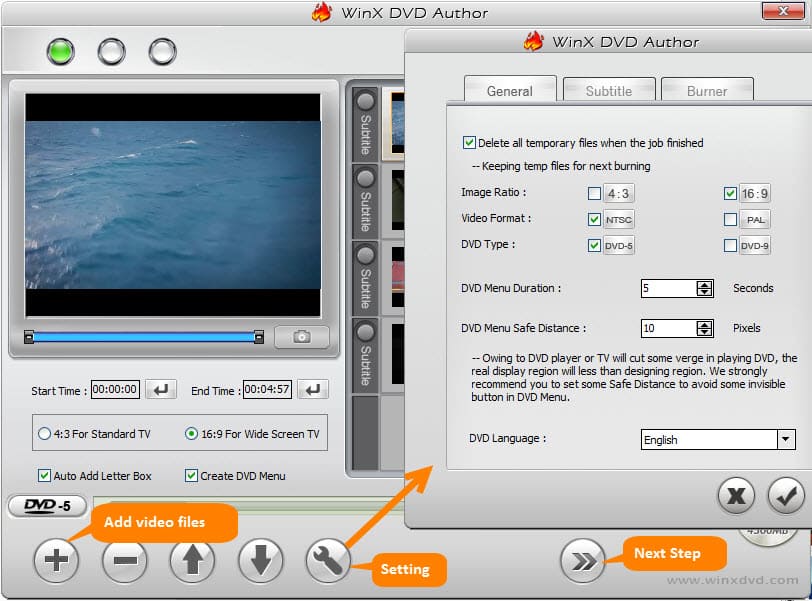Click the flame logo in the settings dialog title
Screen dimensions: 812x601
(533, 41)
